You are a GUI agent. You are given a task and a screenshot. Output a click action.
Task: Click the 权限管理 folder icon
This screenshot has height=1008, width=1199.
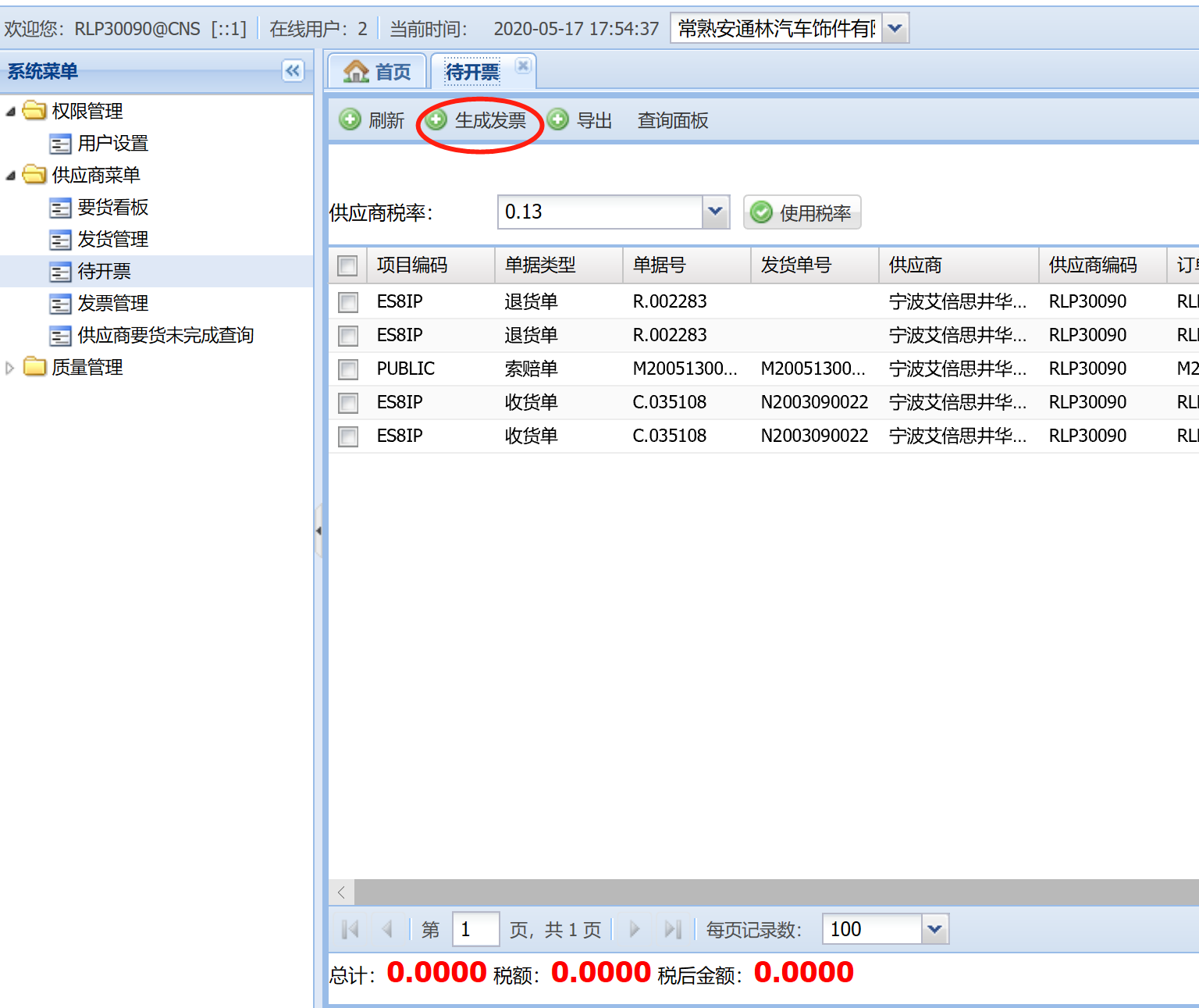point(34,110)
